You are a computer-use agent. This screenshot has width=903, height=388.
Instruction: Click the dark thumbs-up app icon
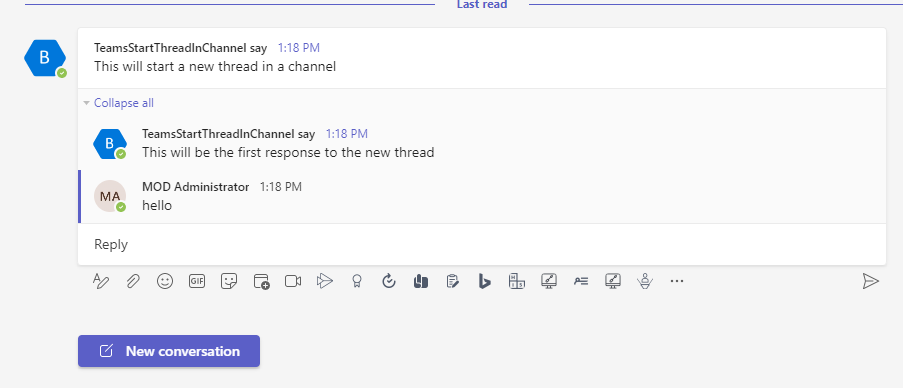[421, 281]
